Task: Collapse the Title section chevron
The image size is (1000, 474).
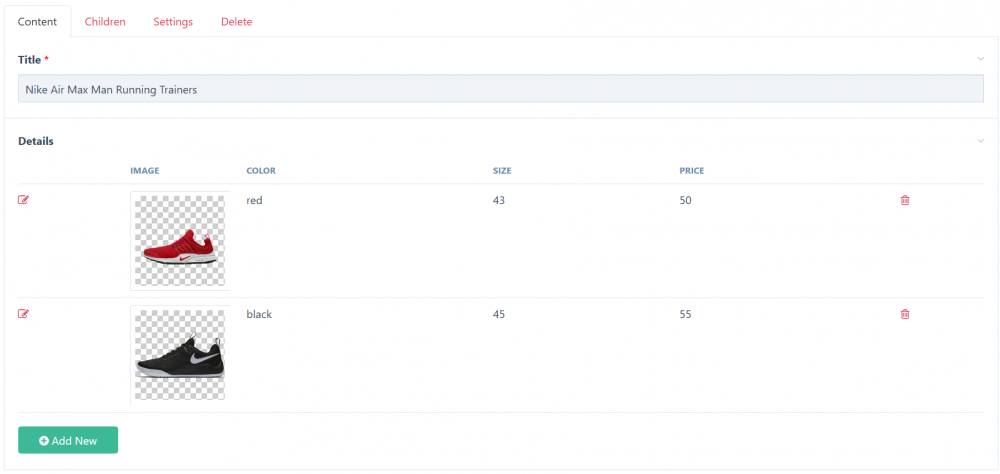Action: pyautogui.click(x=980, y=59)
